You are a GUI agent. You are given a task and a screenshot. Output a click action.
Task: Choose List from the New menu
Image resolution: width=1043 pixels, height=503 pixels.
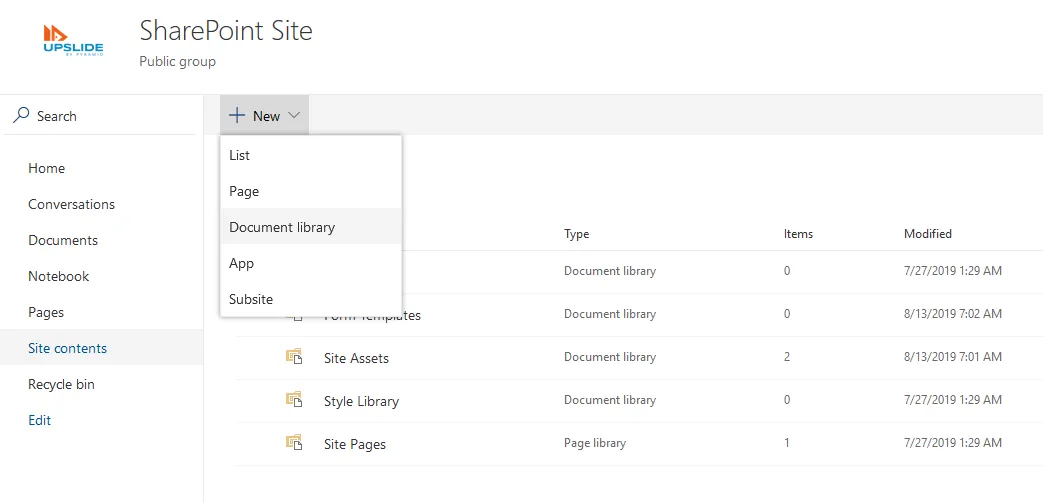[x=311, y=155]
